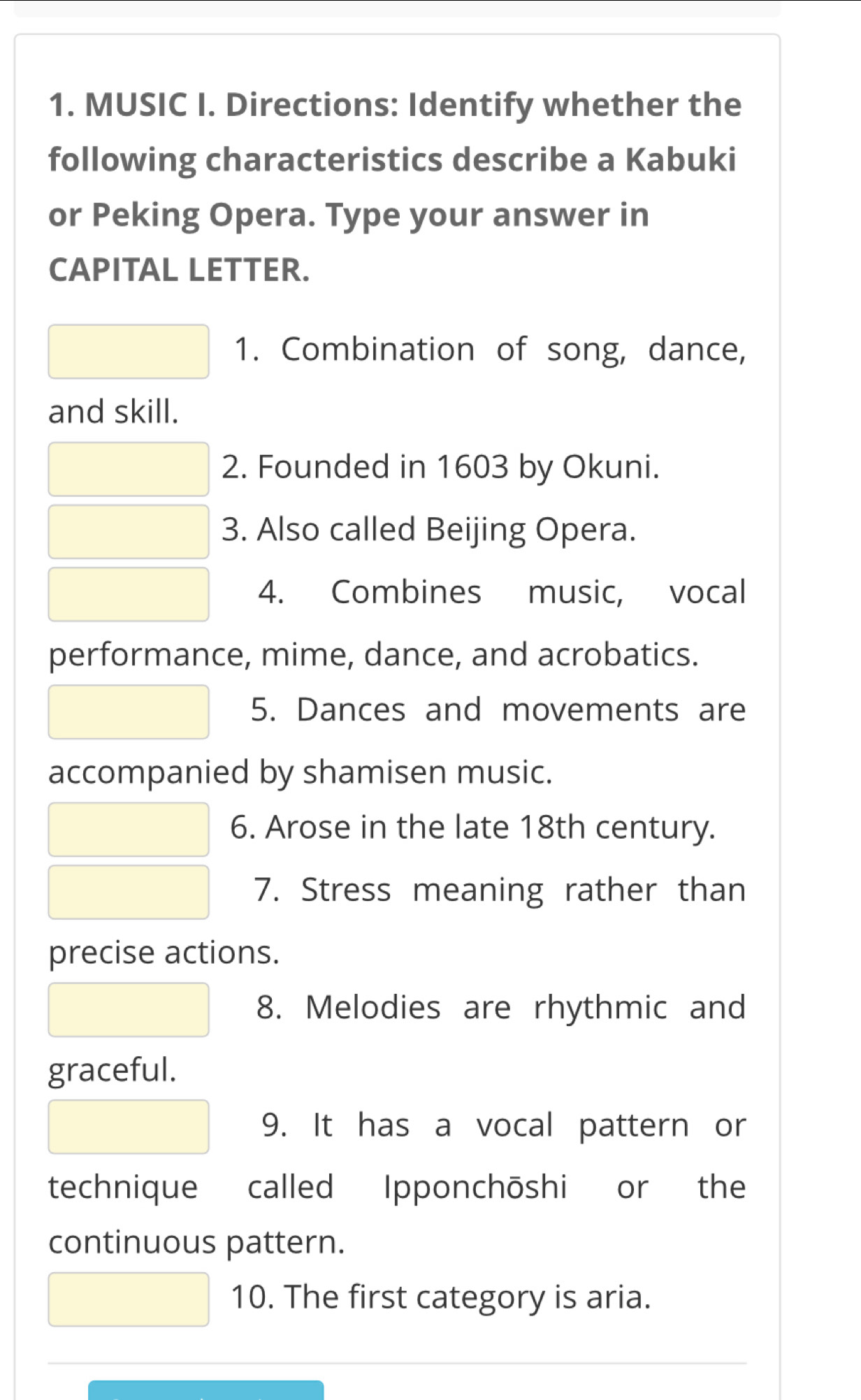Focus answer field for Melodies are rhythmic item
861x1400 pixels.
(x=129, y=1009)
